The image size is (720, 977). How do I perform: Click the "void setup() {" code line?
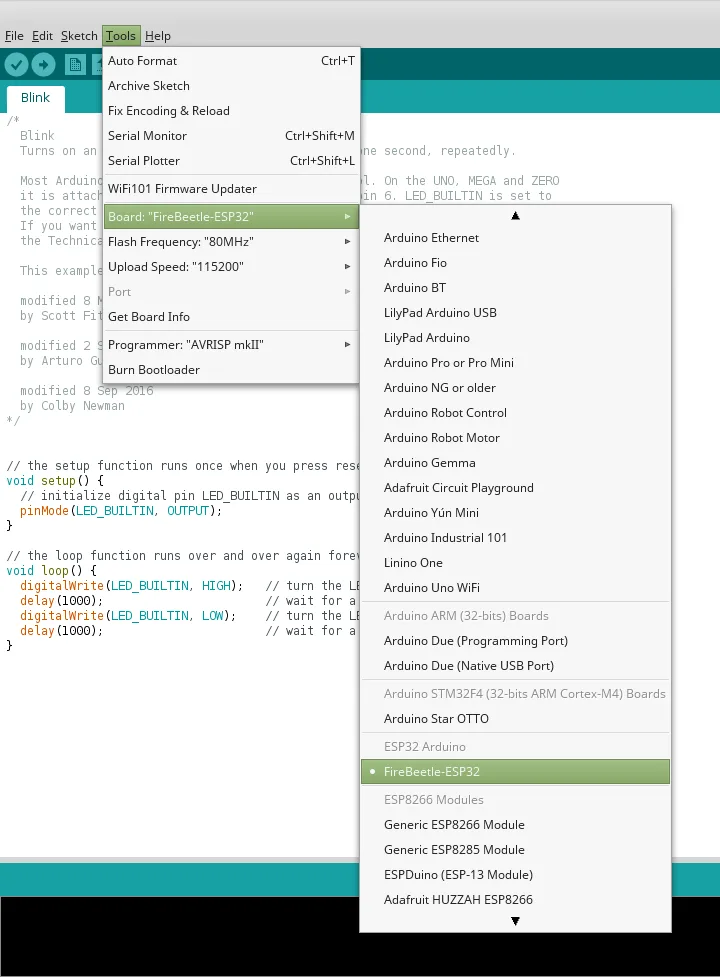point(55,481)
